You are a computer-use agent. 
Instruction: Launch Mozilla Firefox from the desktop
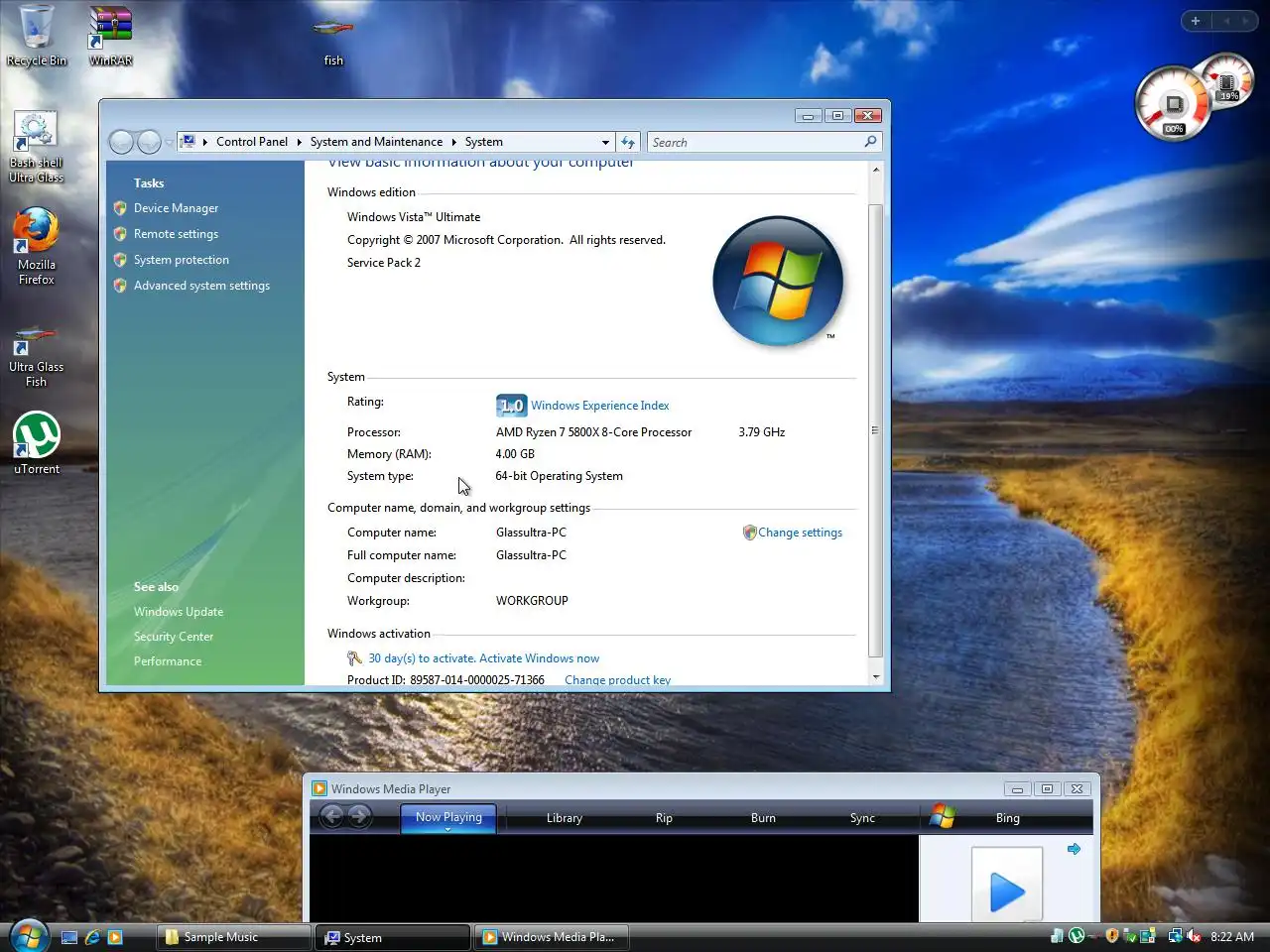(x=36, y=247)
